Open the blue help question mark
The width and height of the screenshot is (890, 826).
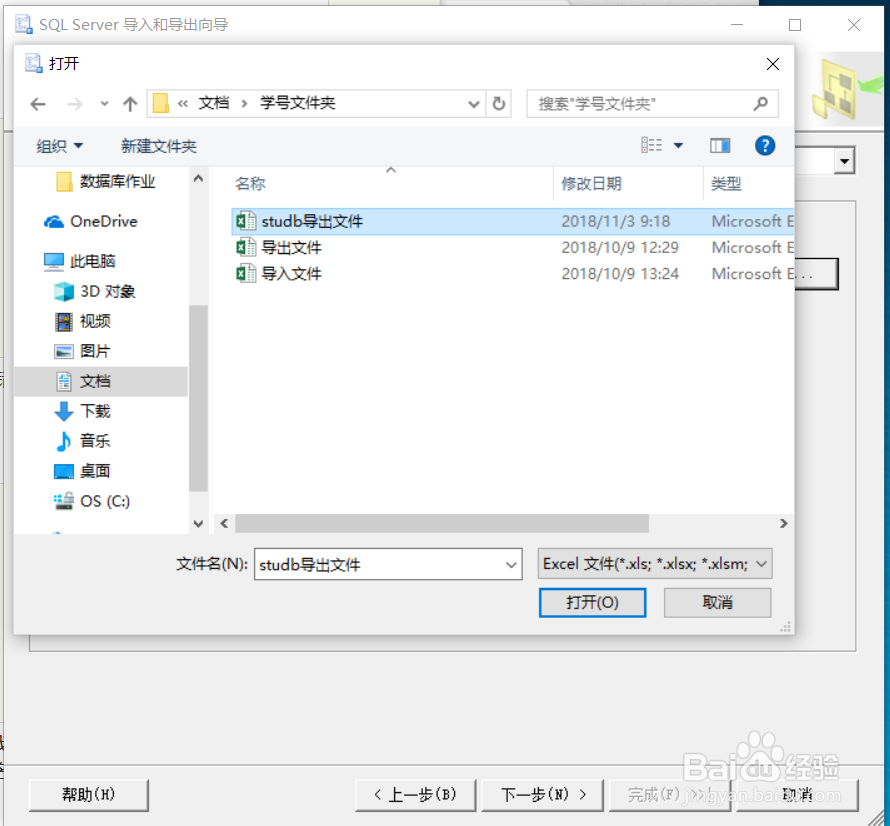[765, 146]
